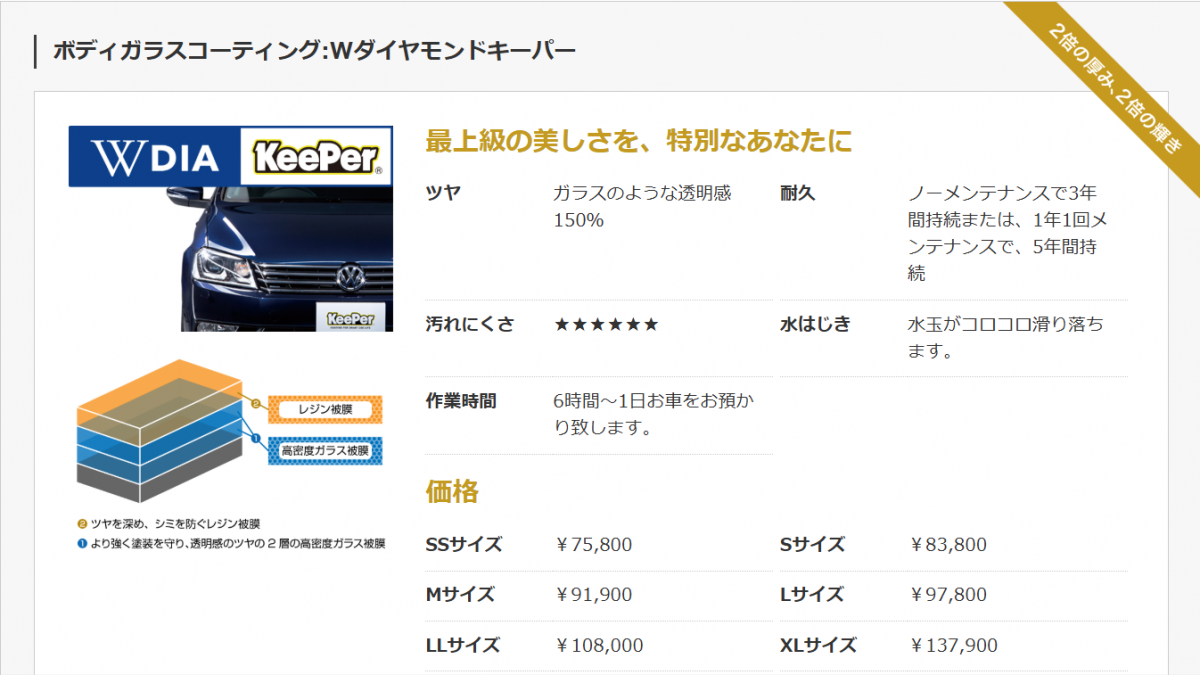The image size is (1200, 675).
Task: Select the Sサイズ price ¥83,800
Action: 948,545
